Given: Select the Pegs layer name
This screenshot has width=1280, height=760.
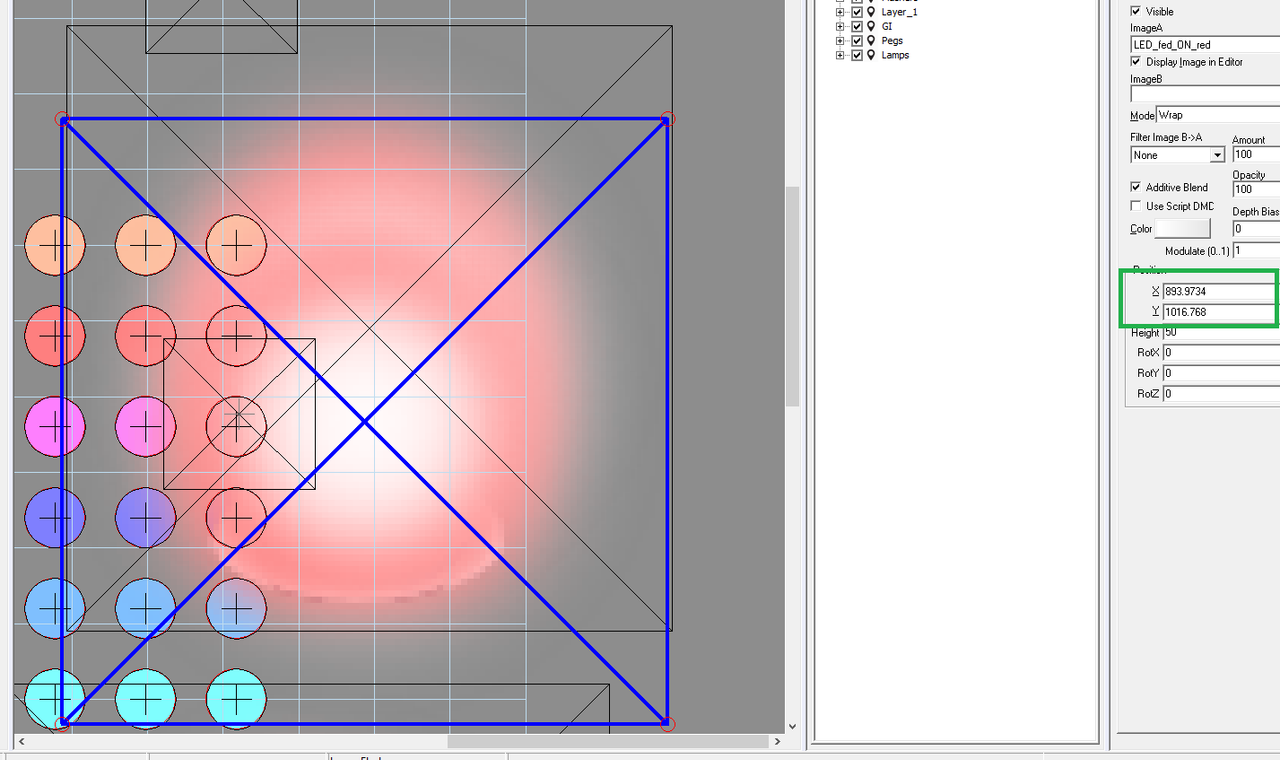Looking at the screenshot, I should [892, 41].
